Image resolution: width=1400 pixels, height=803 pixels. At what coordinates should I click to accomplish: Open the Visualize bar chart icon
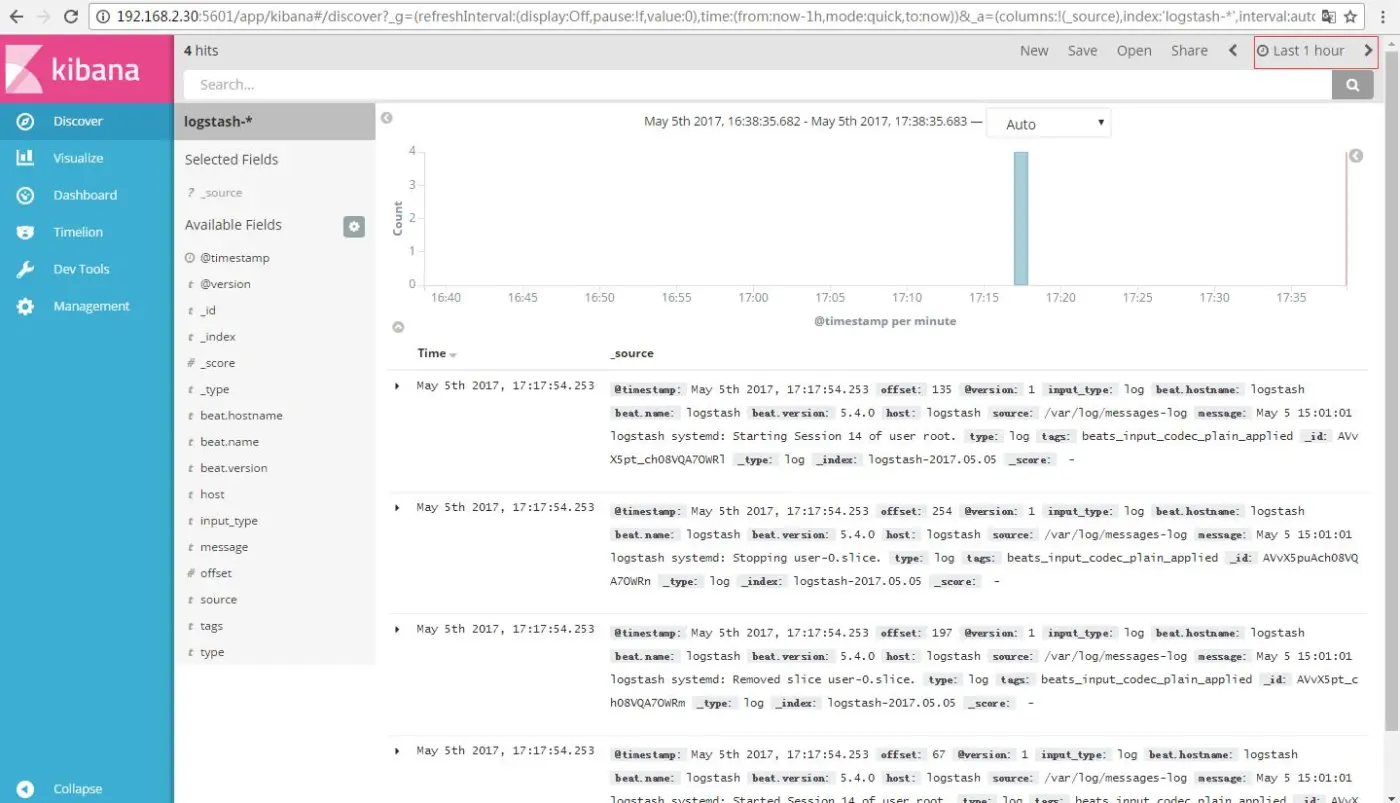(25, 158)
